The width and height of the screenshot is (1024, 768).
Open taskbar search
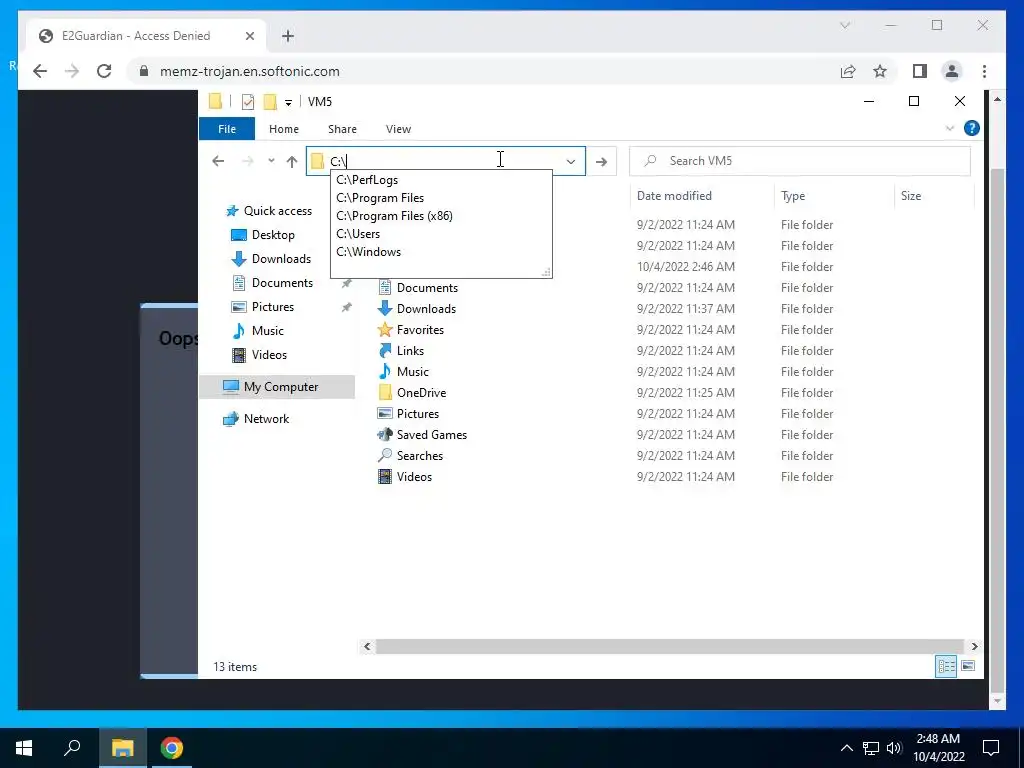tap(72, 748)
